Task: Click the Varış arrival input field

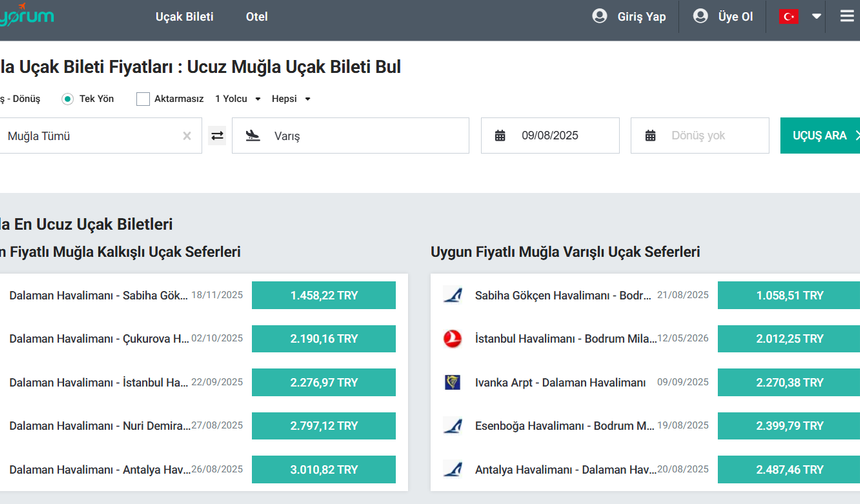Action: (x=350, y=135)
